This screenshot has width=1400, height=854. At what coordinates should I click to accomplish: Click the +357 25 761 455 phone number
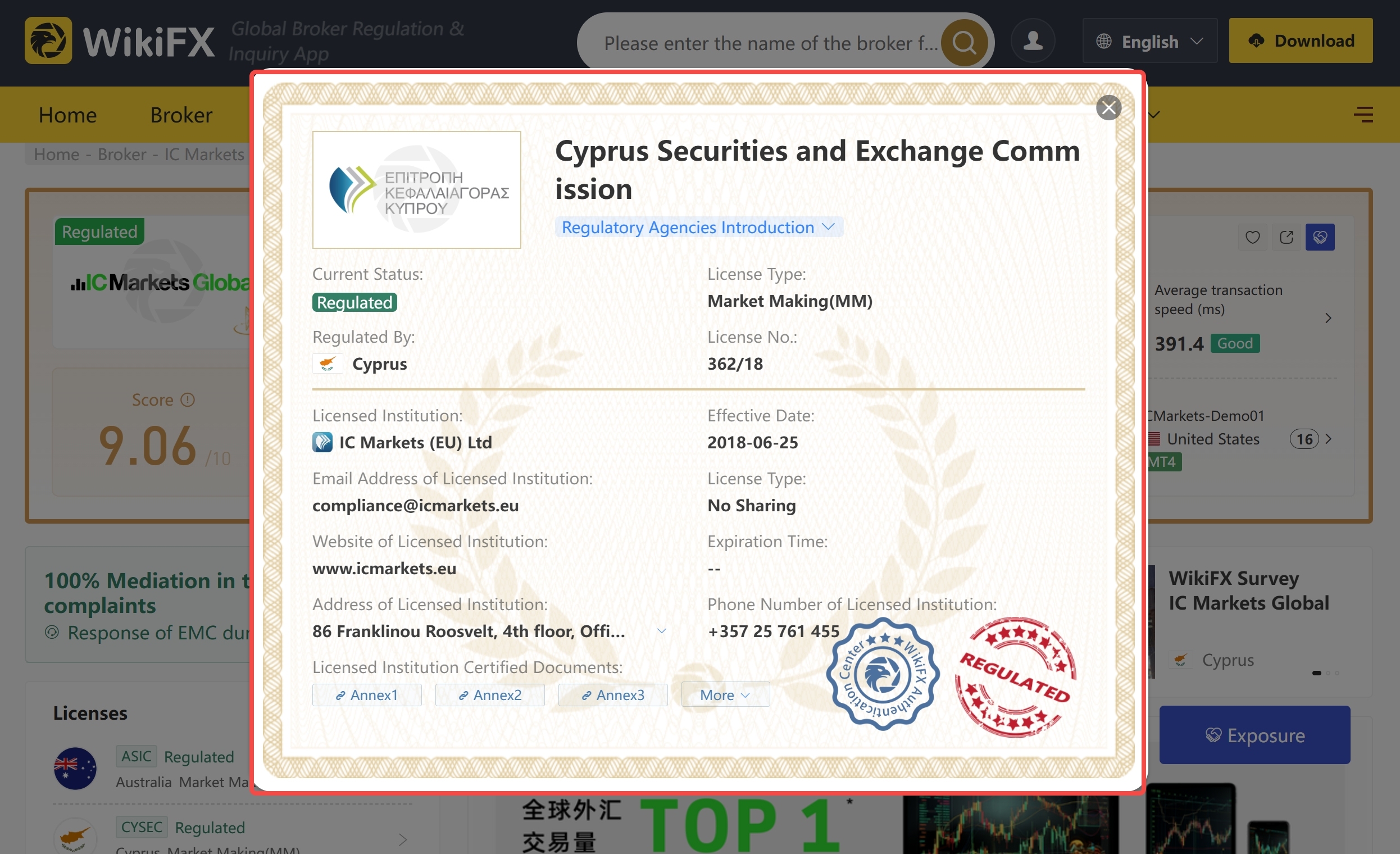[773, 632]
